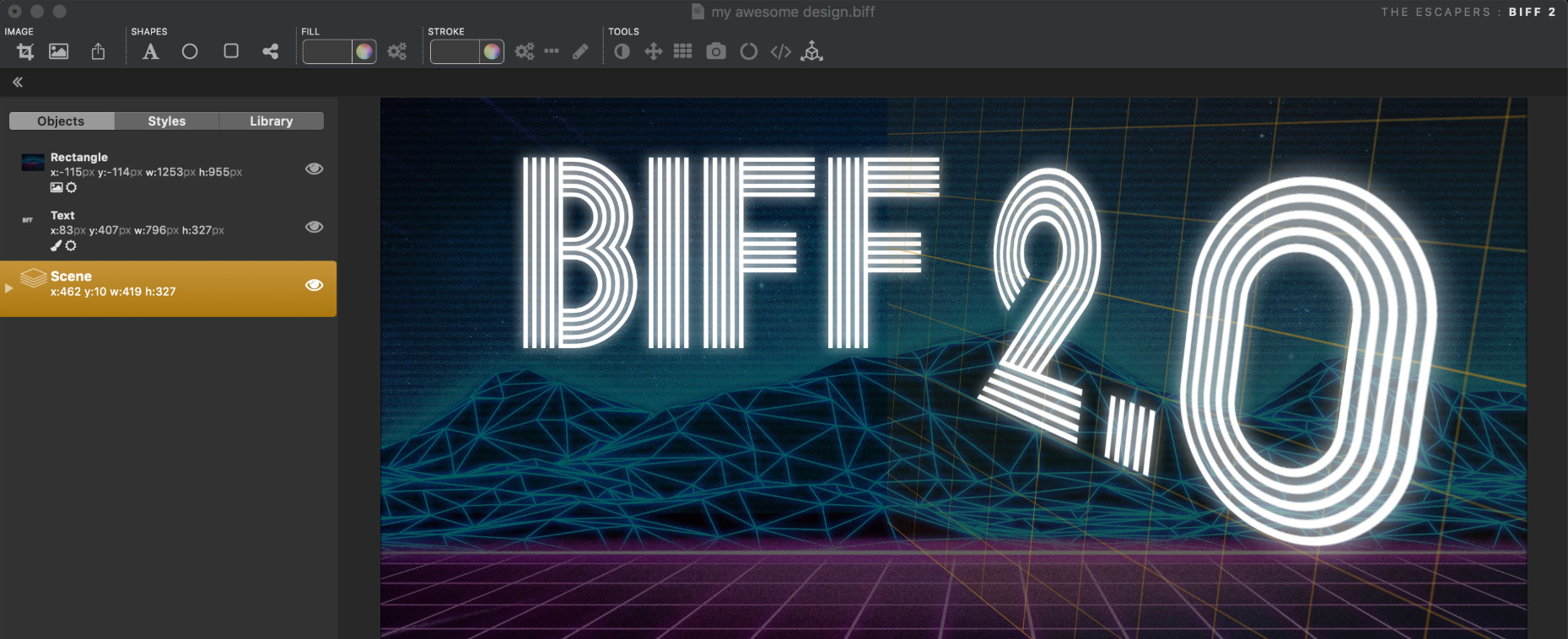Open the Stroke settings gears
The image size is (1568, 639).
[x=525, y=51]
